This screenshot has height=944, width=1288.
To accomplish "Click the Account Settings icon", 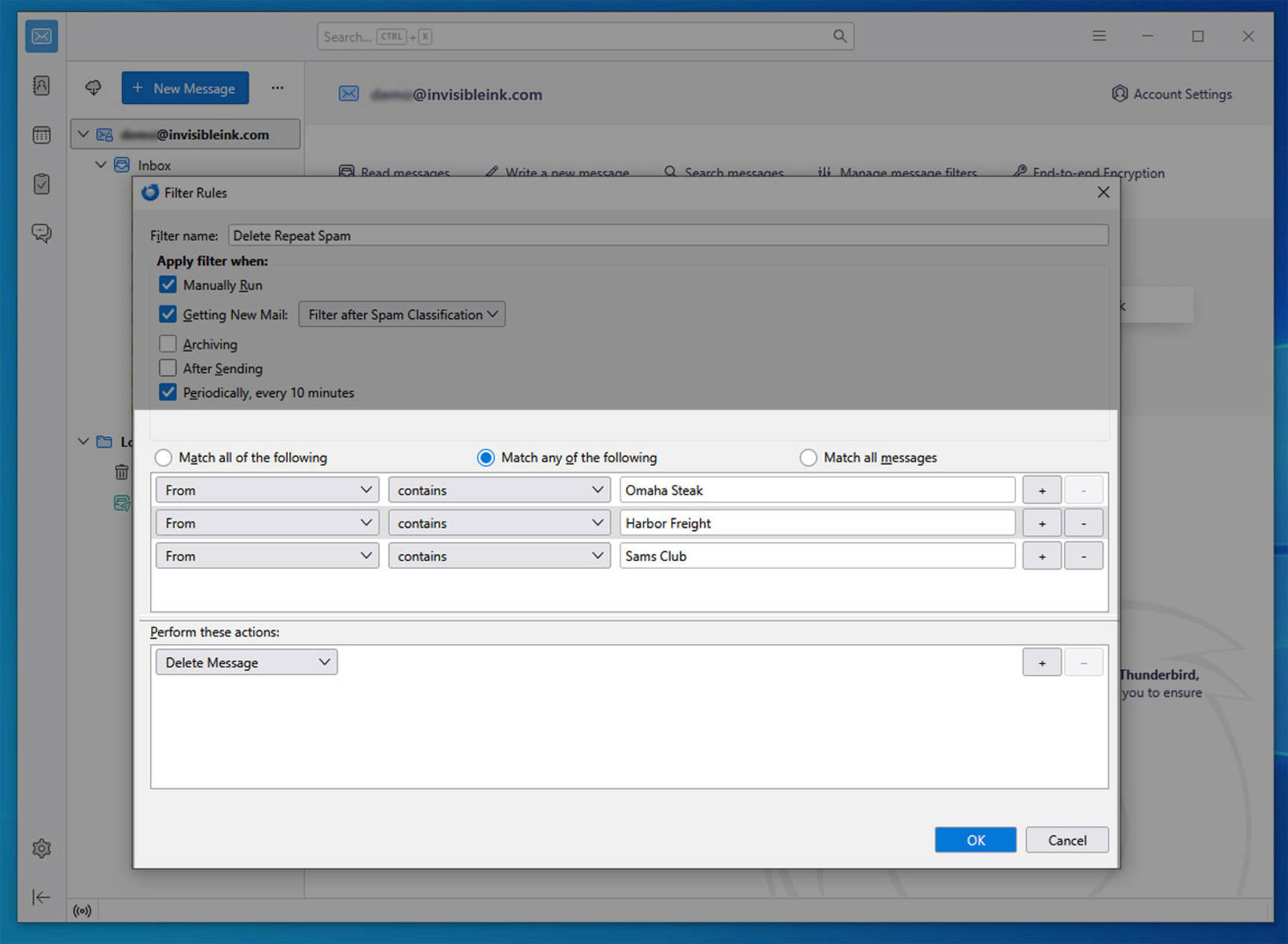I will pos(1120,94).
